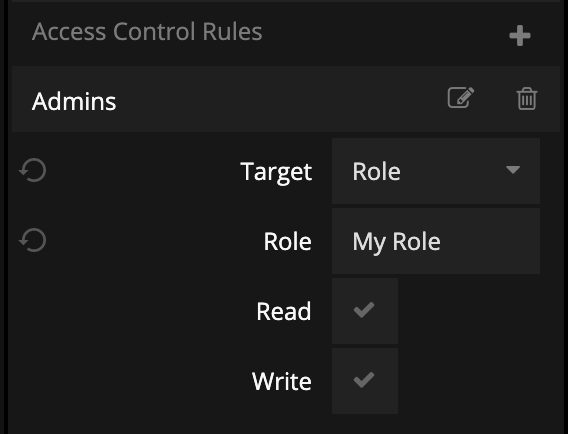Click the Role value in the Target combo box
568x434 pixels.
point(376,171)
